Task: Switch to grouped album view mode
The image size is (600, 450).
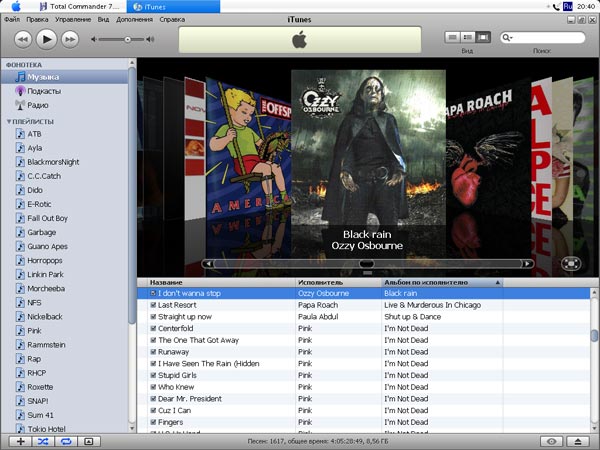Action: [x=468, y=37]
